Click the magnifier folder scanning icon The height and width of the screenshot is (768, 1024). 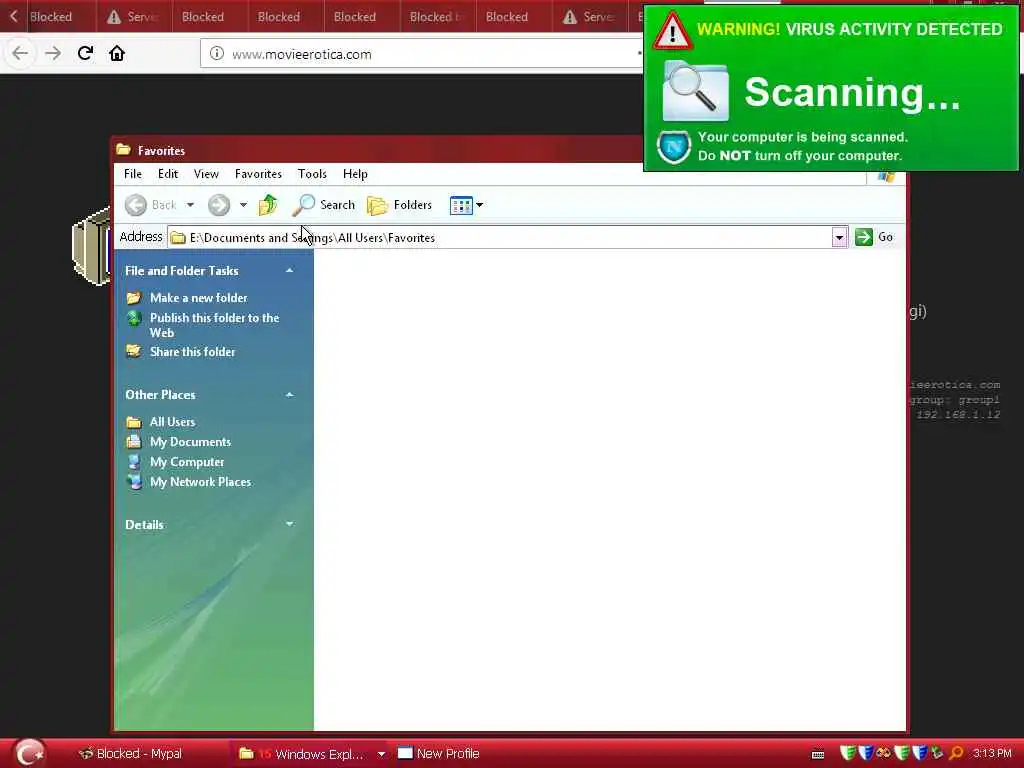click(x=695, y=91)
